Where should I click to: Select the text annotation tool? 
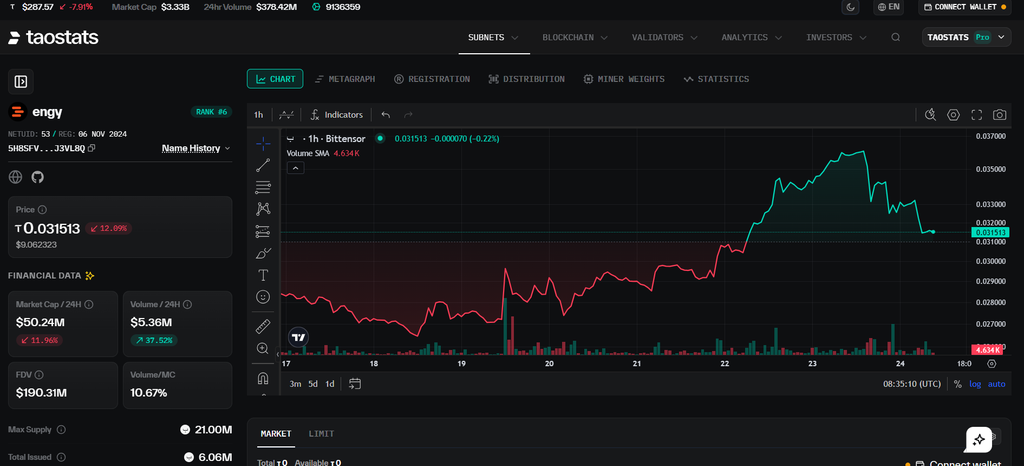click(x=263, y=275)
